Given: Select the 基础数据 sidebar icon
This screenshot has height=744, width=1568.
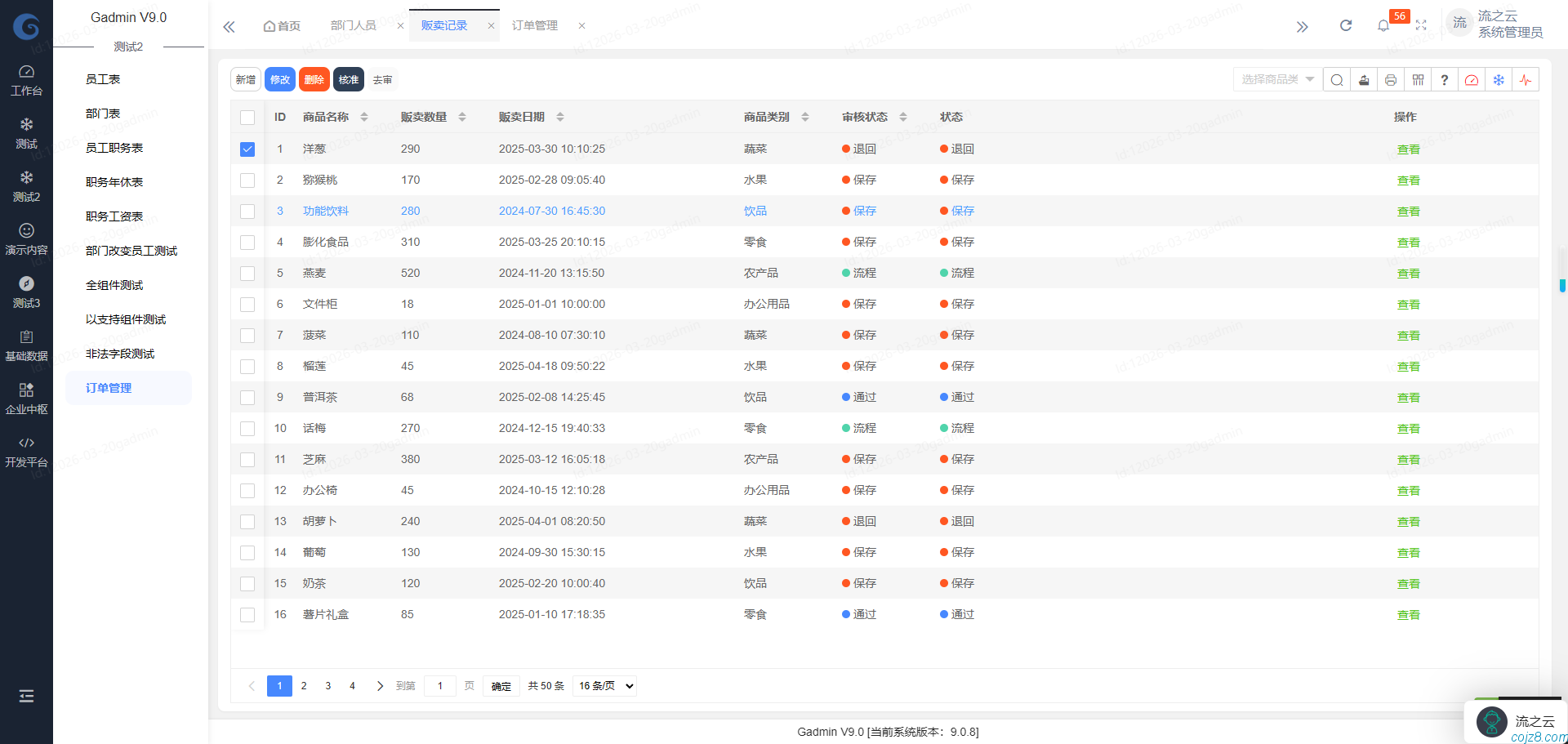Looking at the screenshot, I should pos(26,344).
